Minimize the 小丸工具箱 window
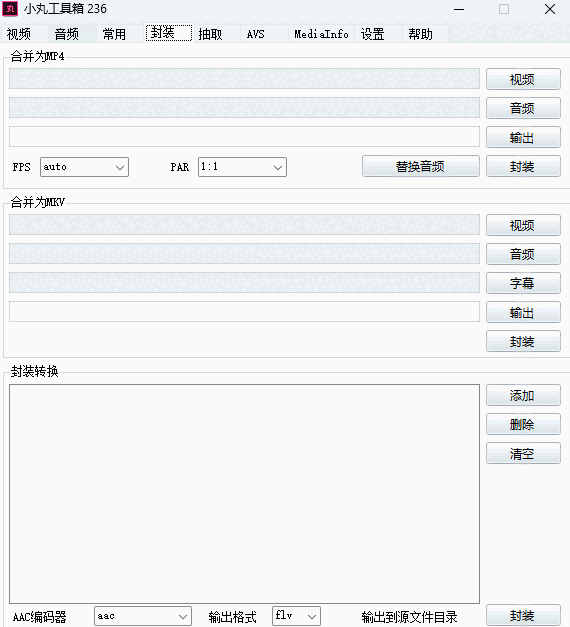570x627 pixels. coord(459,9)
